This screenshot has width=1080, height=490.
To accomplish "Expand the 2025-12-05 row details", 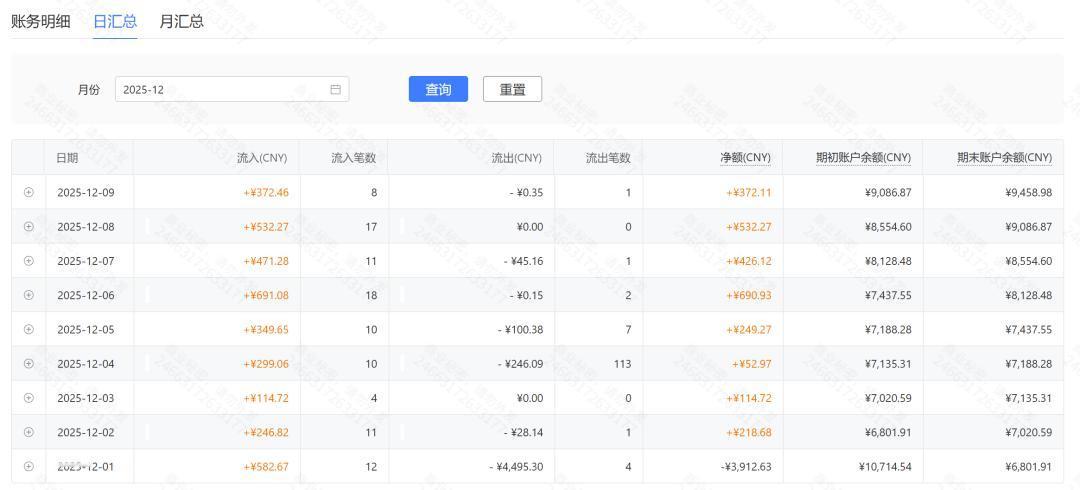I will coord(28,329).
